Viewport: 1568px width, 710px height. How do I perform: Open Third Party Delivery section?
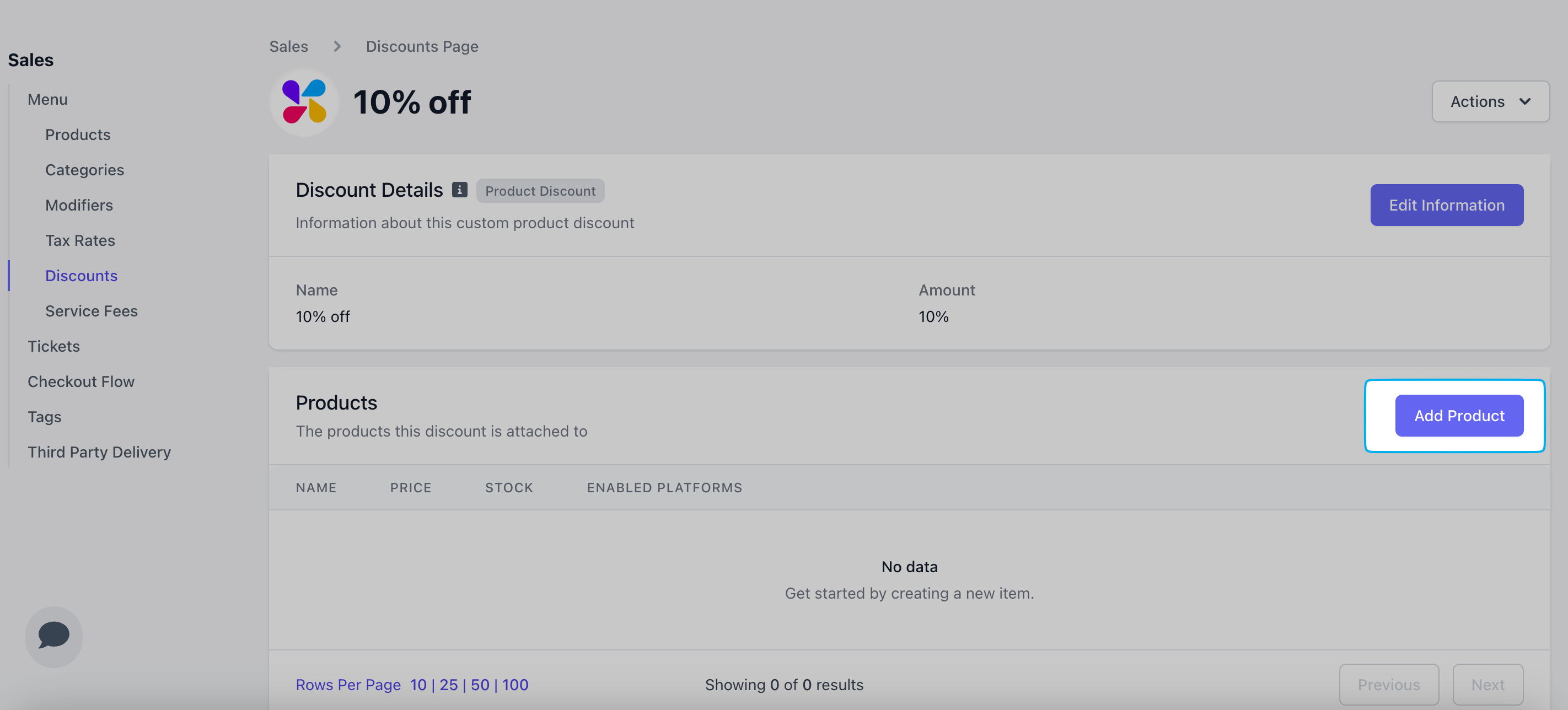click(x=99, y=452)
